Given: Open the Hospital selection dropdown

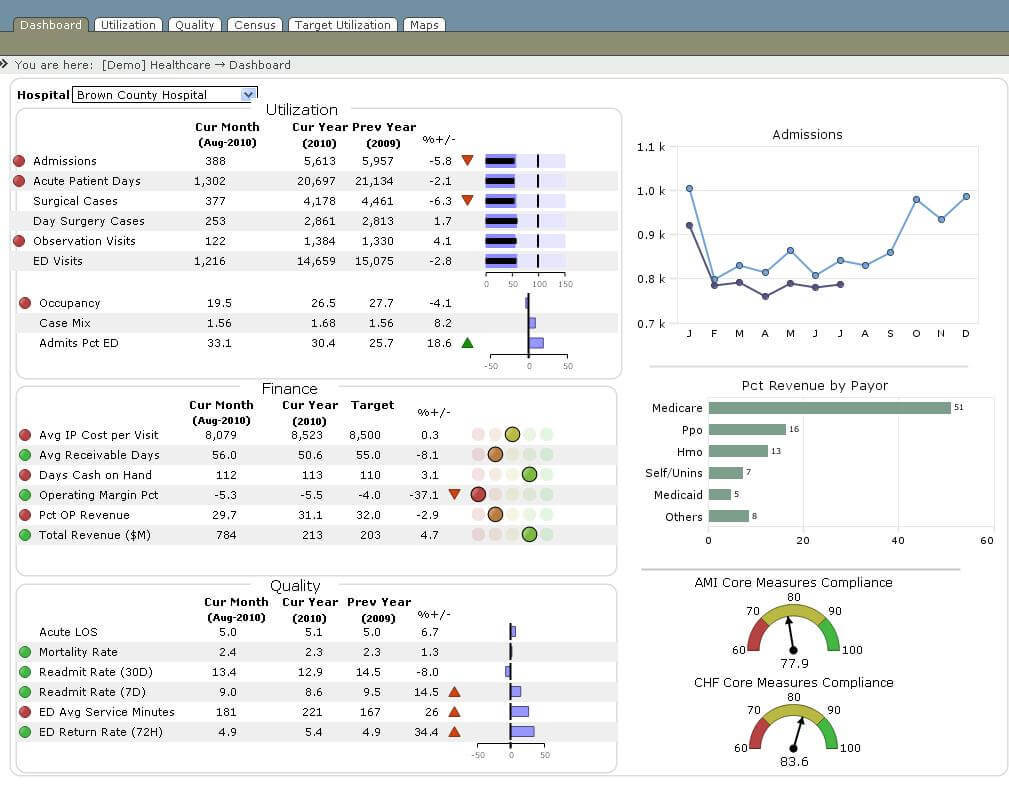Looking at the screenshot, I should point(245,94).
